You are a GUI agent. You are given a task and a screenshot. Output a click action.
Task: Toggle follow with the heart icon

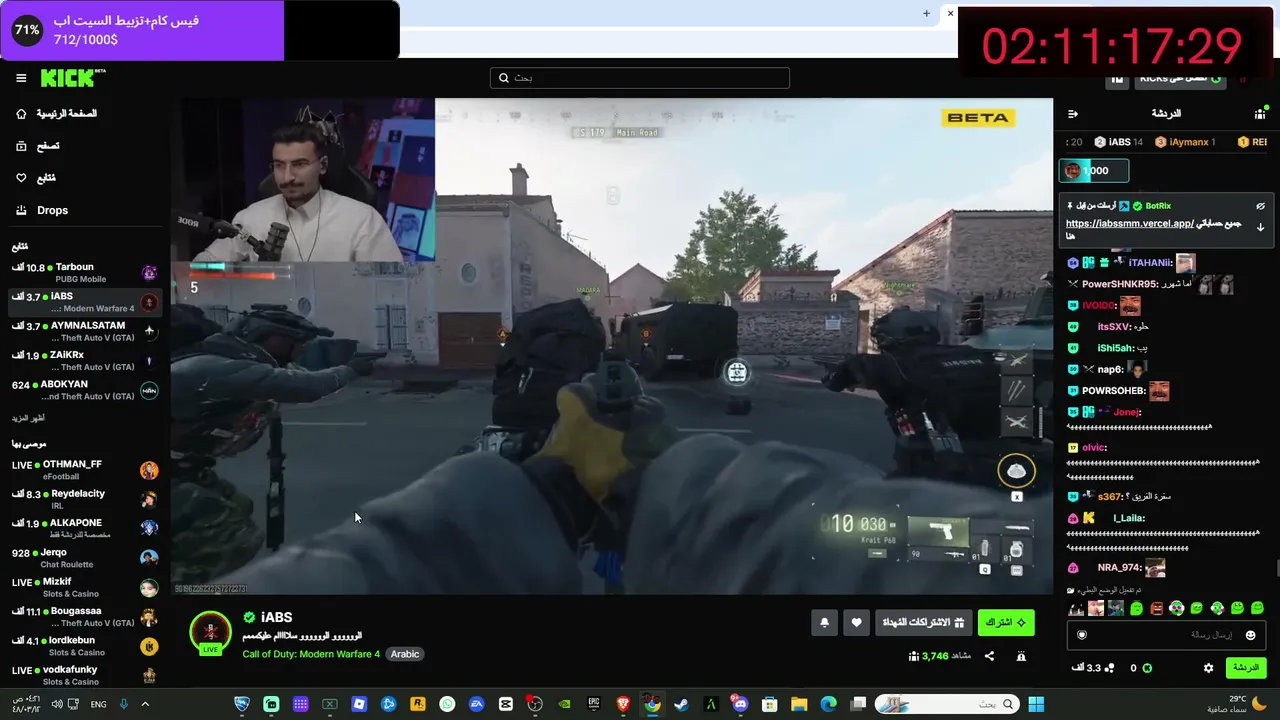click(856, 623)
